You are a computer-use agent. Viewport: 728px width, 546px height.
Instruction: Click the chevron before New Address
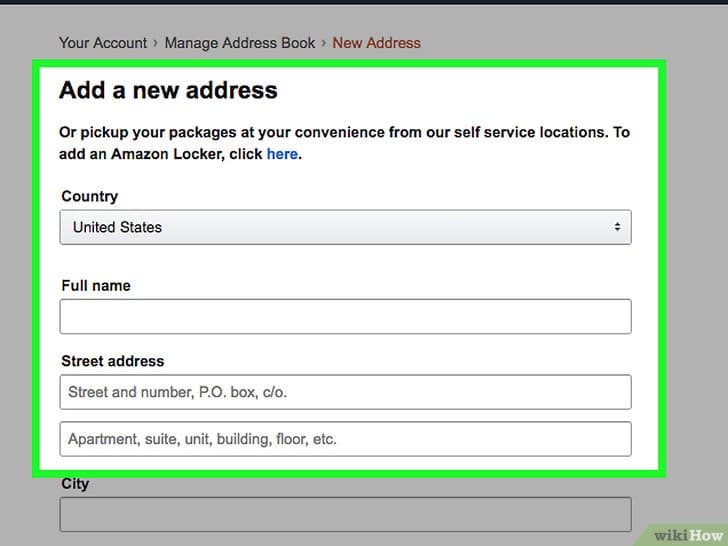pos(324,43)
